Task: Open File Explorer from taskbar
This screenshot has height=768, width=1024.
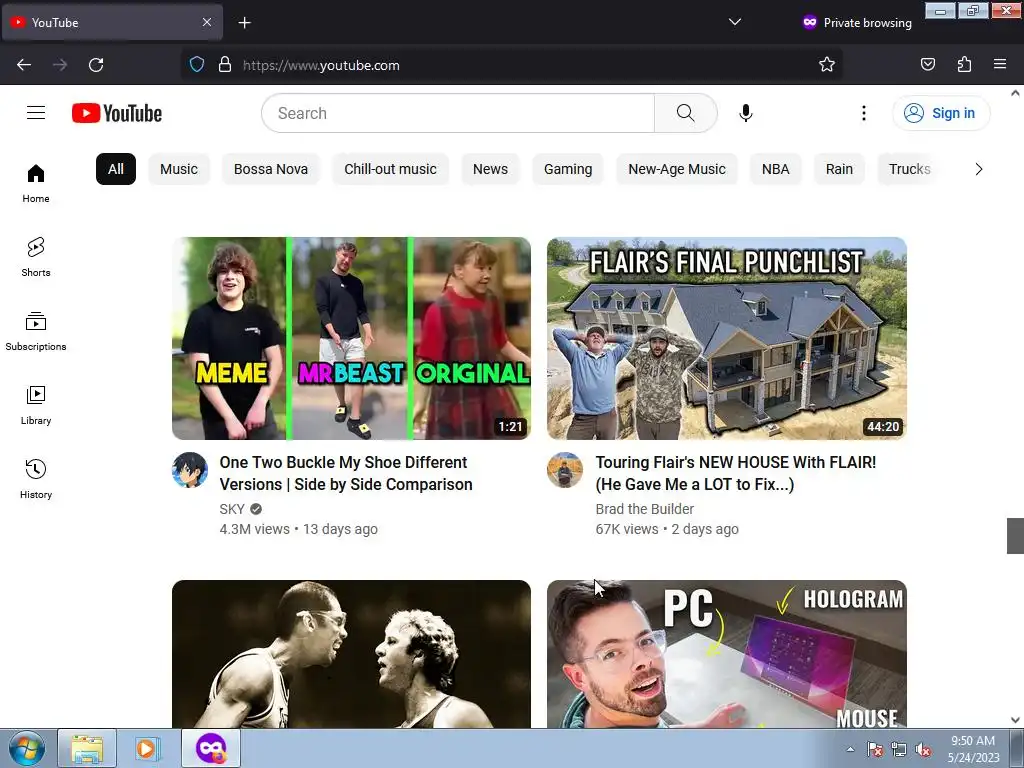Action: coord(87,748)
